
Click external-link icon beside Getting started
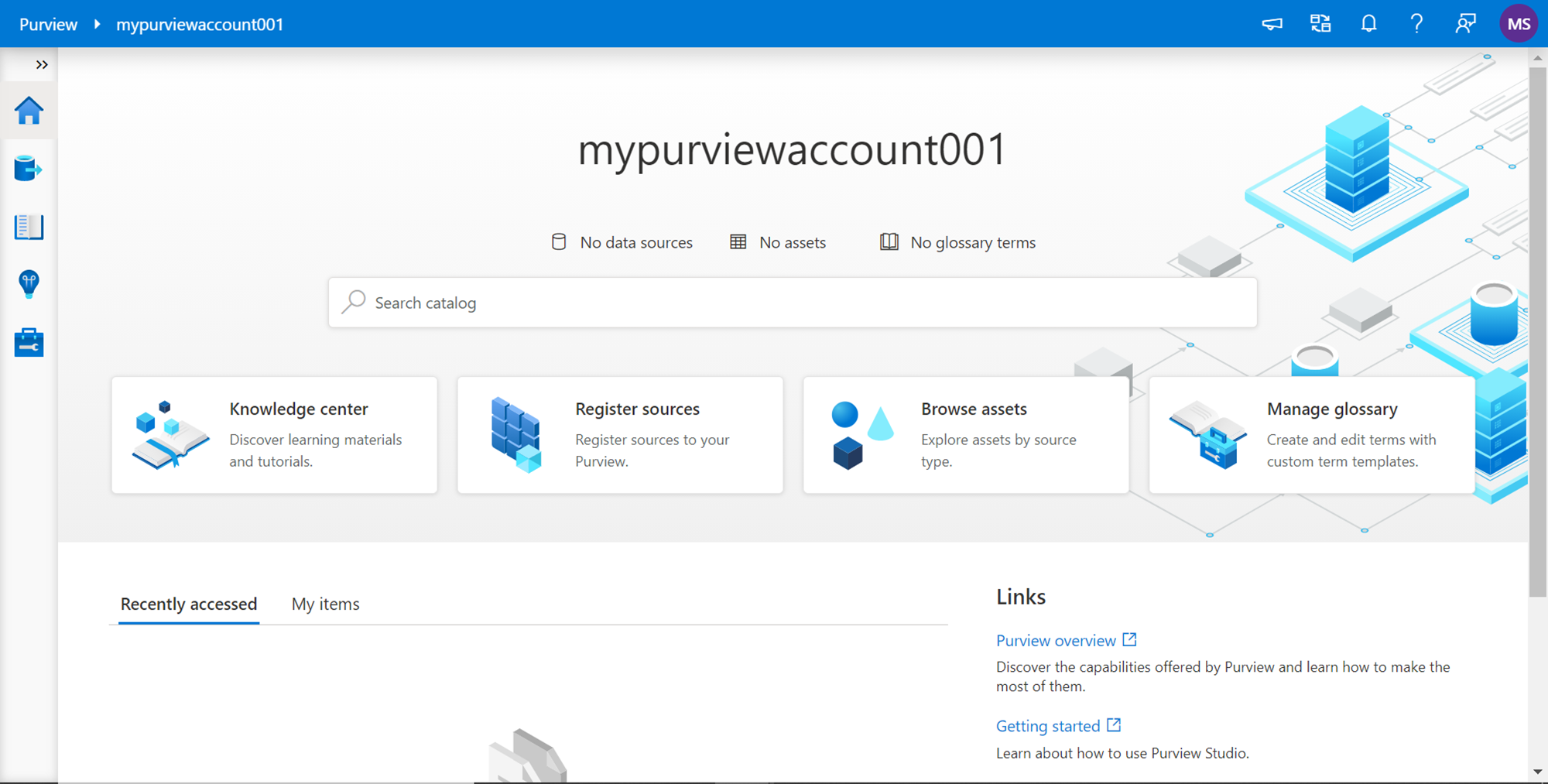1114,725
